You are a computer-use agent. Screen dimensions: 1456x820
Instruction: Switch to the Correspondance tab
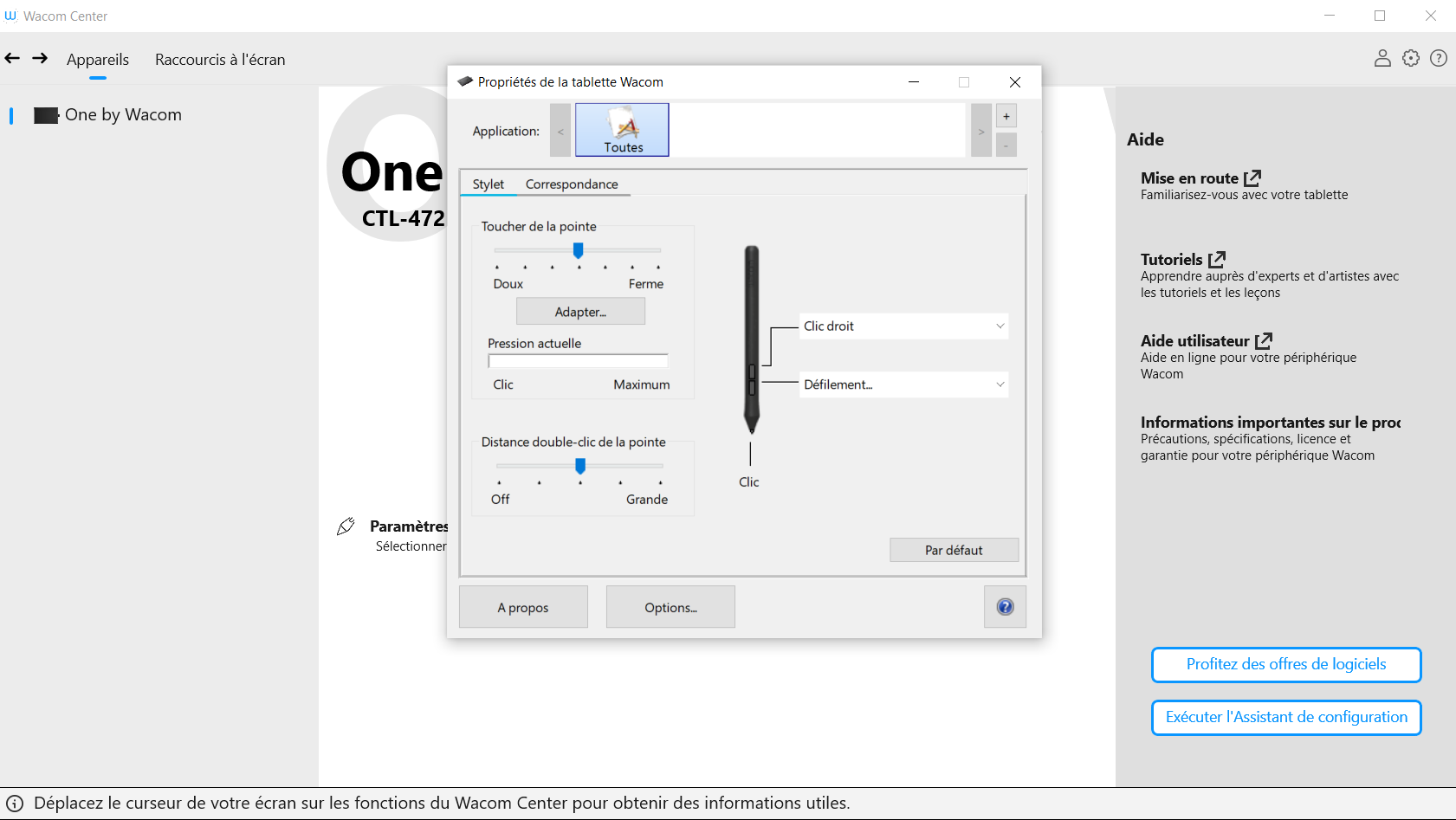coord(572,184)
